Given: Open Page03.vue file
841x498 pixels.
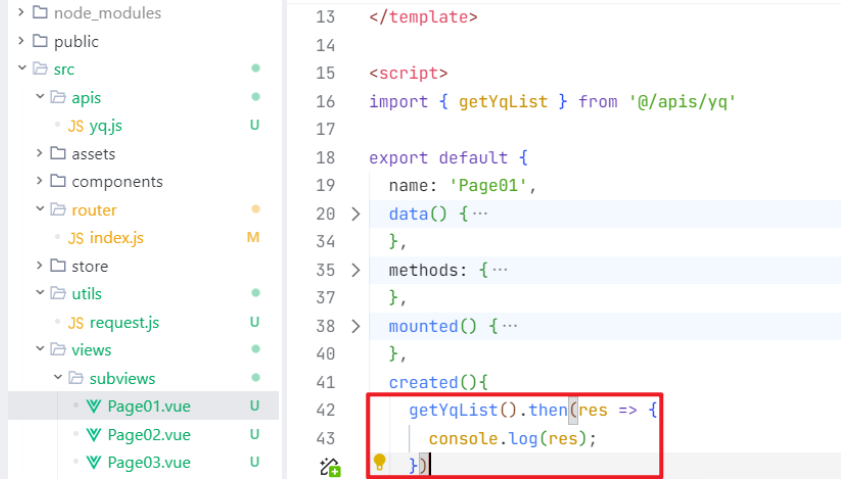Looking at the screenshot, I should [149, 463].
